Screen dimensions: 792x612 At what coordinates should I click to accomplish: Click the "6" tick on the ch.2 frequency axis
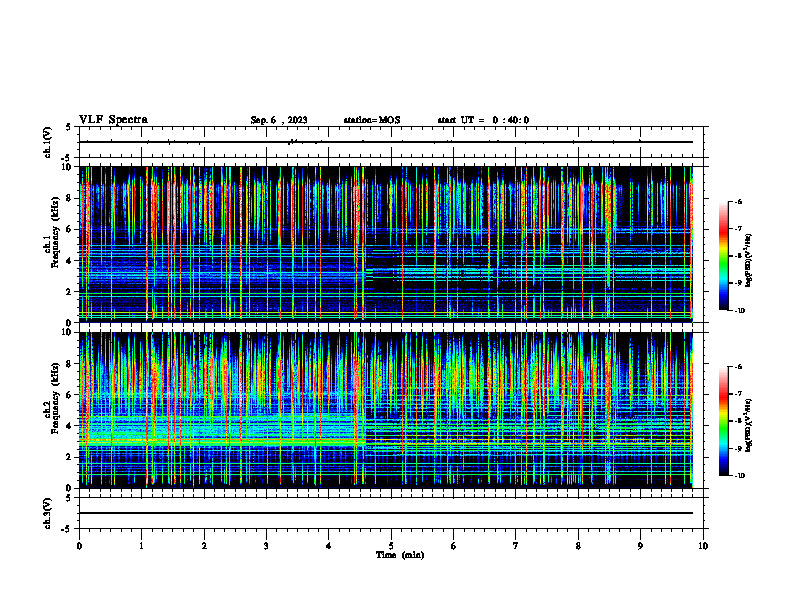click(69, 395)
